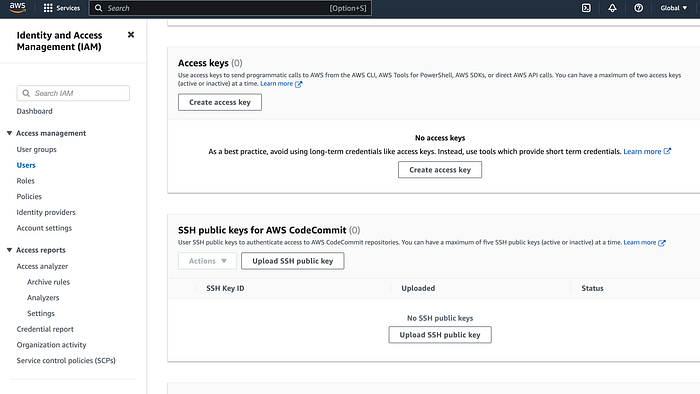Click Upload SSH public key beside Actions
The image size is (700, 394).
pos(292,261)
